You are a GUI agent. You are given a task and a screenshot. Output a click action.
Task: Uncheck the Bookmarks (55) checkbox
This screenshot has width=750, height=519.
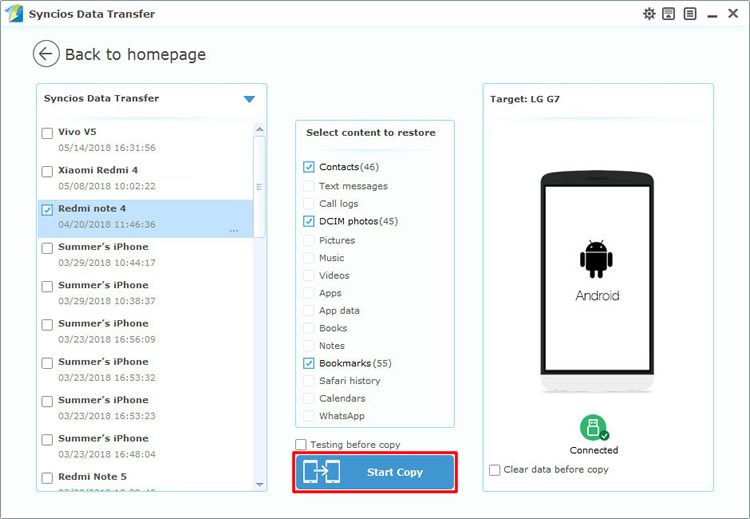pos(309,363)
